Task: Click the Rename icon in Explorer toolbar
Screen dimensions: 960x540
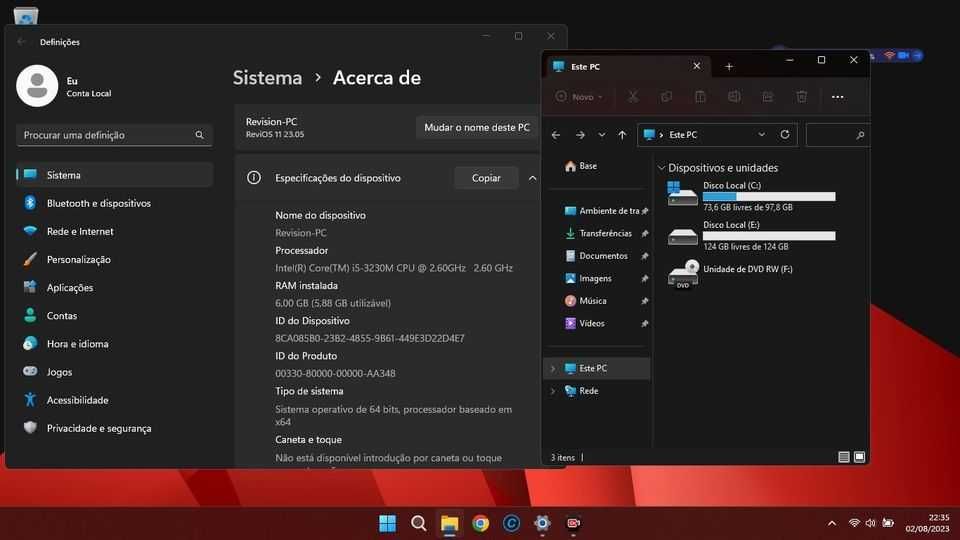Action: click(734, 97)
